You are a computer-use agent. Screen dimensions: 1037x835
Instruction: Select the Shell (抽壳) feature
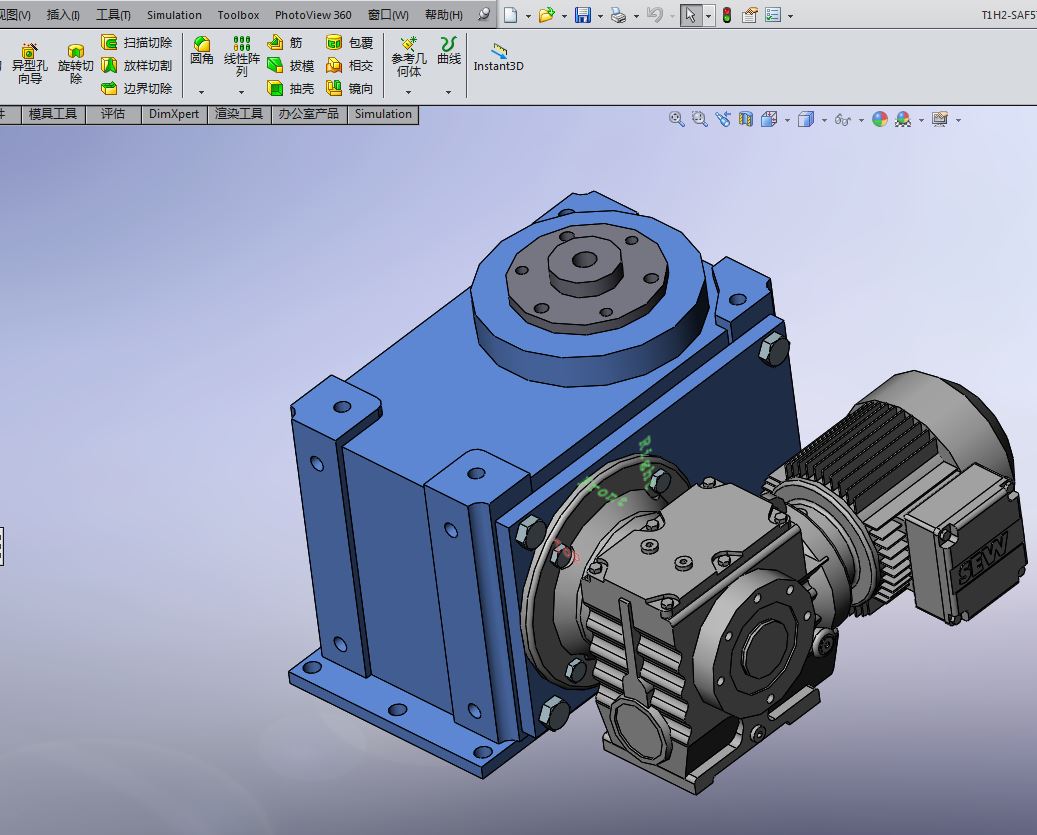point(291,89)
